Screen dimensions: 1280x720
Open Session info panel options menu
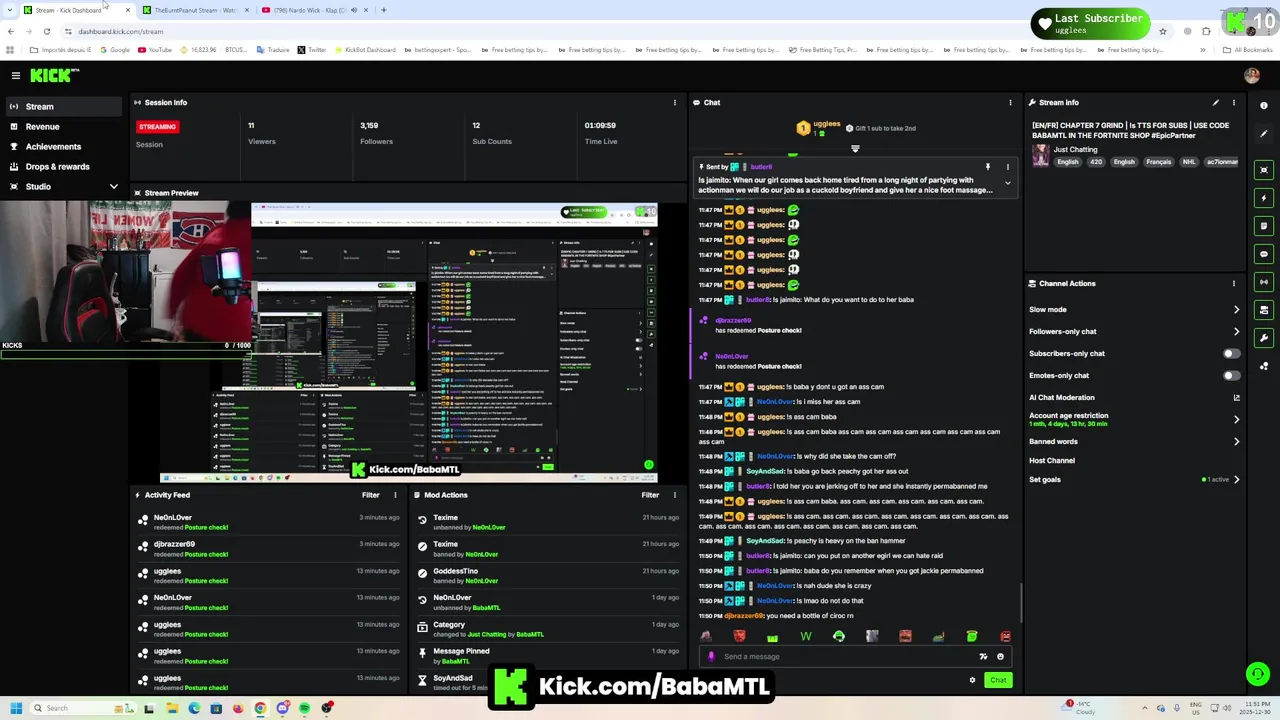tap(674, 102)
